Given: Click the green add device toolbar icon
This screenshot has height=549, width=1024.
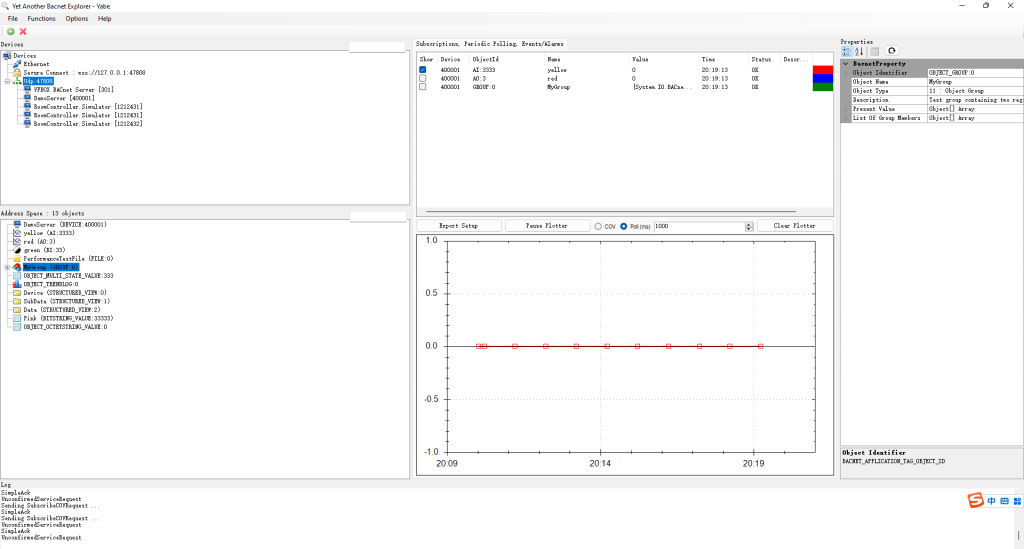Looking at the screenshot, I should click(x=11, y=31).
